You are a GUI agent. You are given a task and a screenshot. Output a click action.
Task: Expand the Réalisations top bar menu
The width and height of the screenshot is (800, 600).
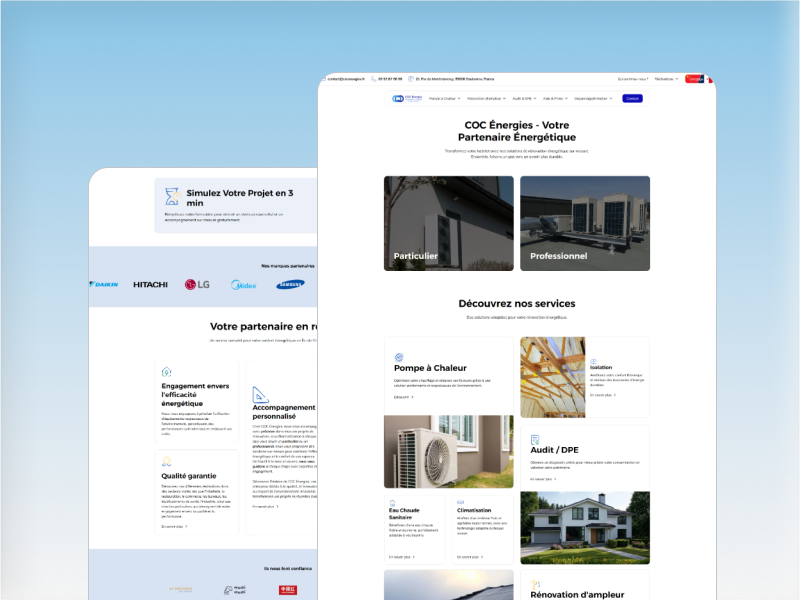pyautogui.click(x=666, y=79)
